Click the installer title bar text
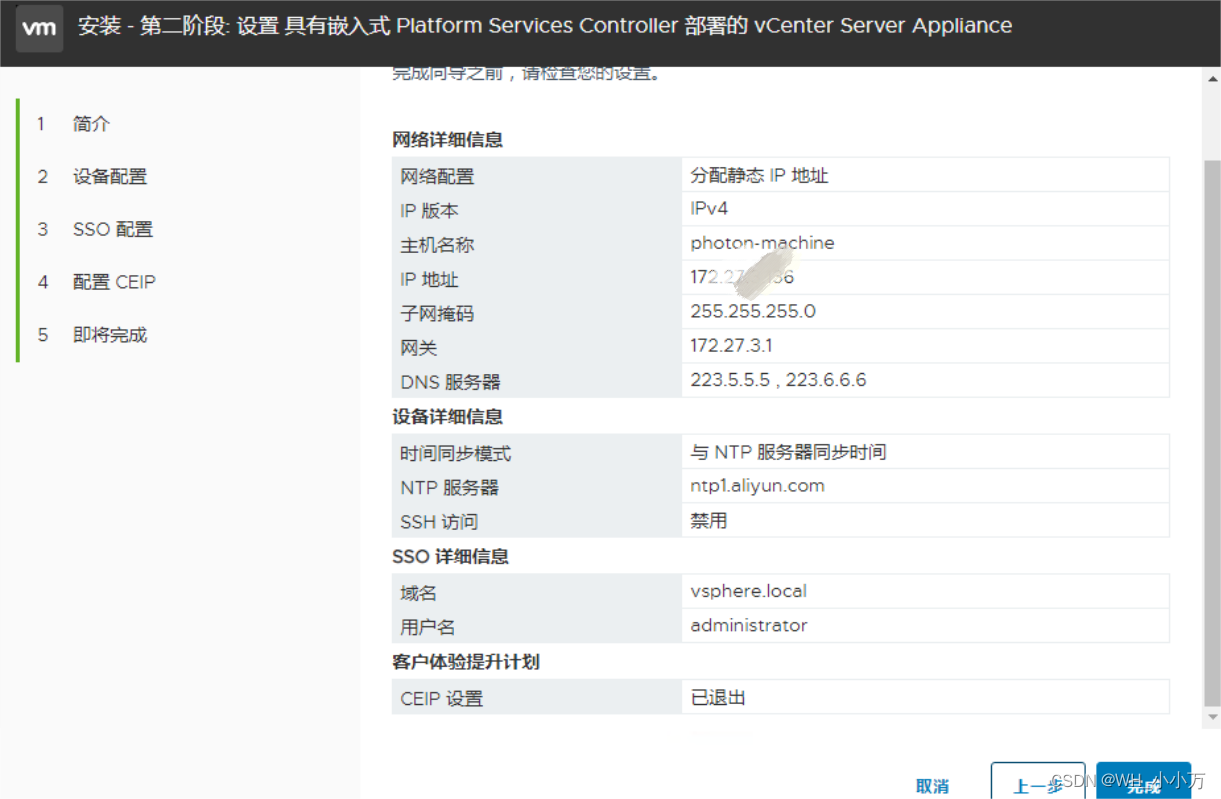Screen dimensions: 1221x799 [545, 26]
